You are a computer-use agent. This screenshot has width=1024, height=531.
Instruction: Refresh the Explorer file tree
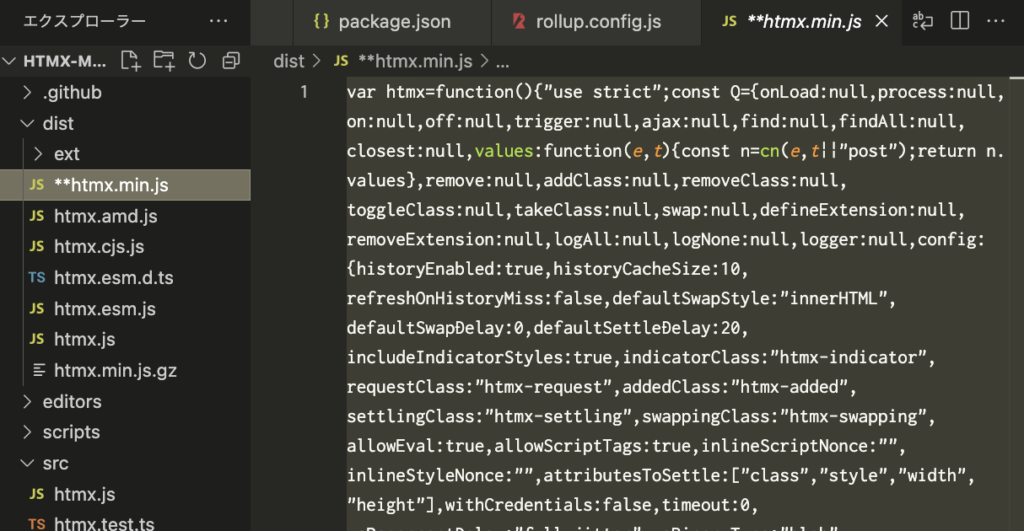tap(196, 61)
